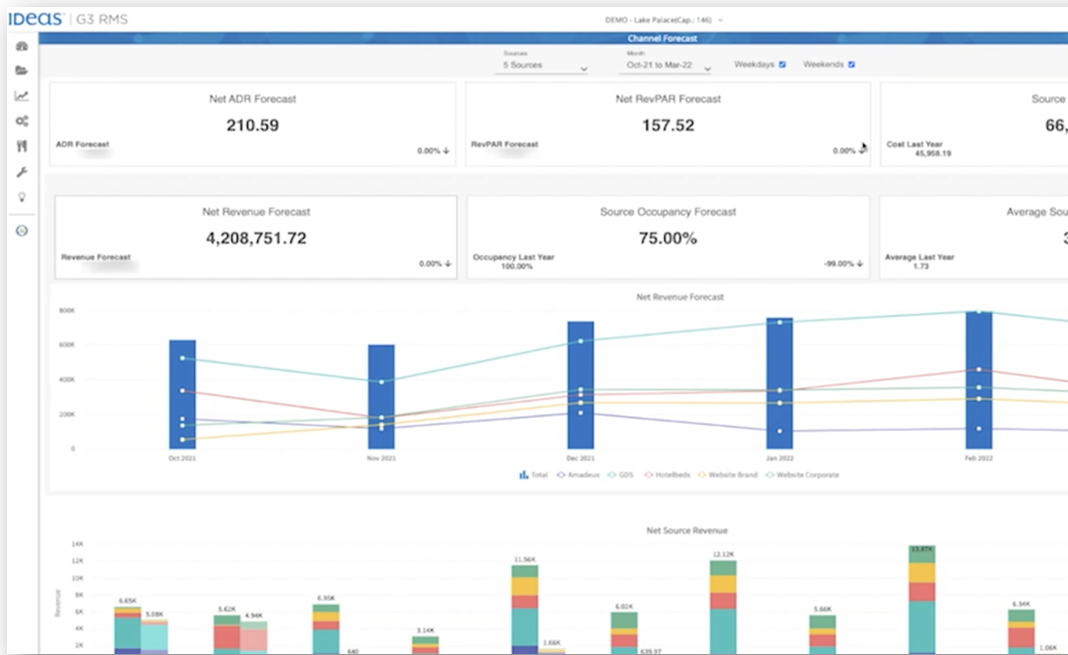
Task: Click the IDeaS logo
Action: (x=35, y=19)
